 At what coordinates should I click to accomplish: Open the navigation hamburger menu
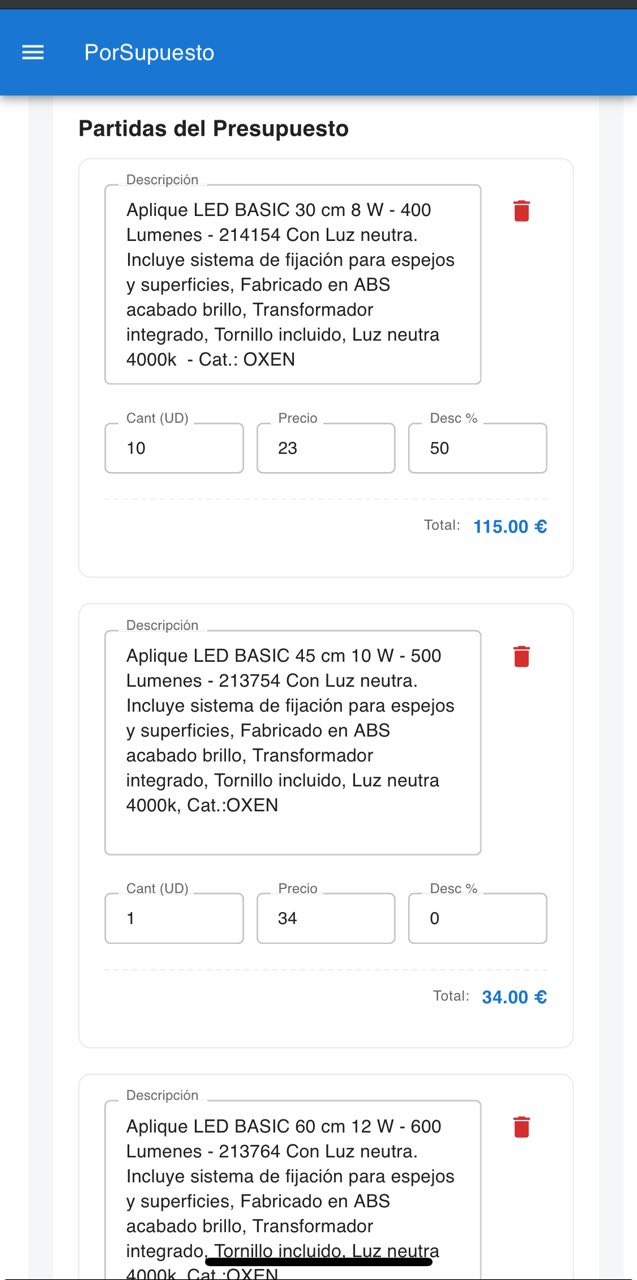point(33,52)
